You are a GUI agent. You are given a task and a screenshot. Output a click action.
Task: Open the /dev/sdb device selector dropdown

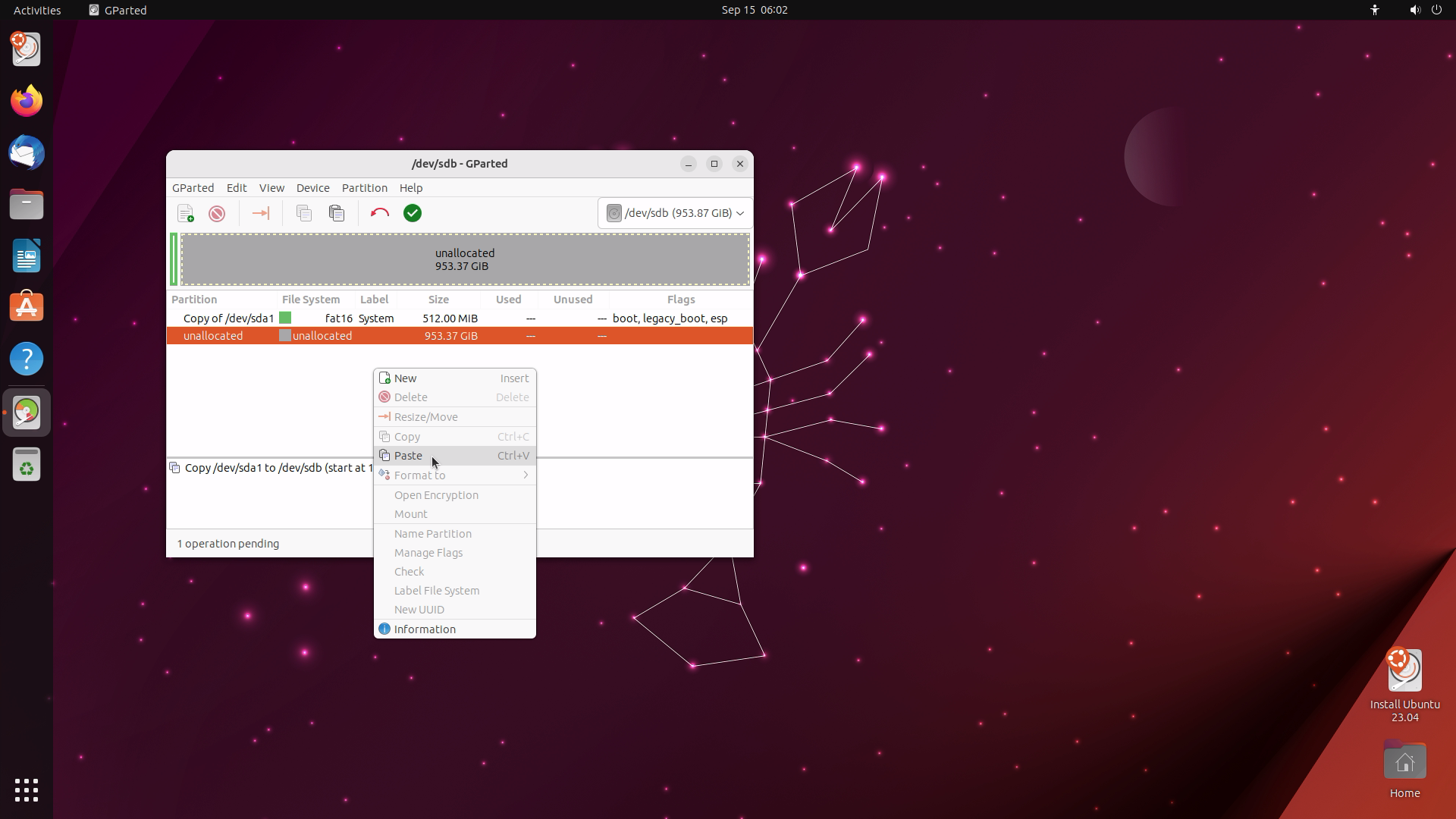675,213
